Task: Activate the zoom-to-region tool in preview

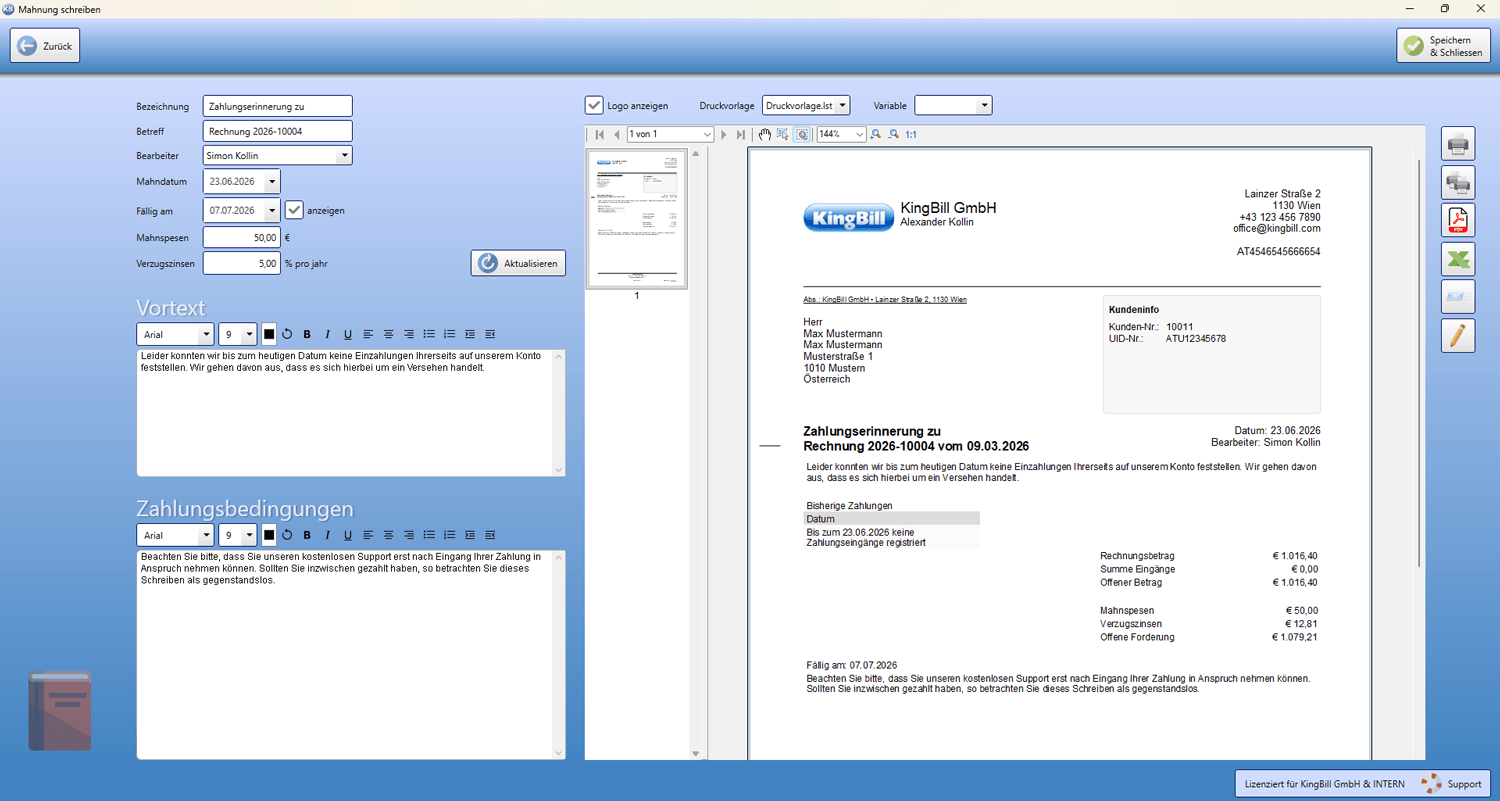Action: (802, 134)
